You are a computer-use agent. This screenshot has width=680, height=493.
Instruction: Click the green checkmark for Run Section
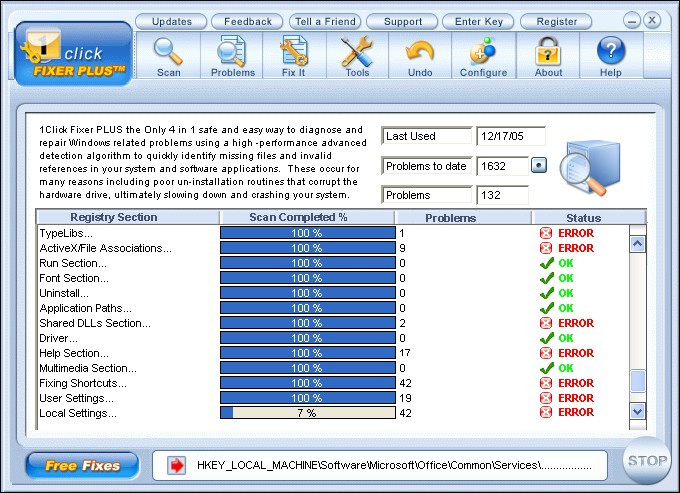pos(546,263)
